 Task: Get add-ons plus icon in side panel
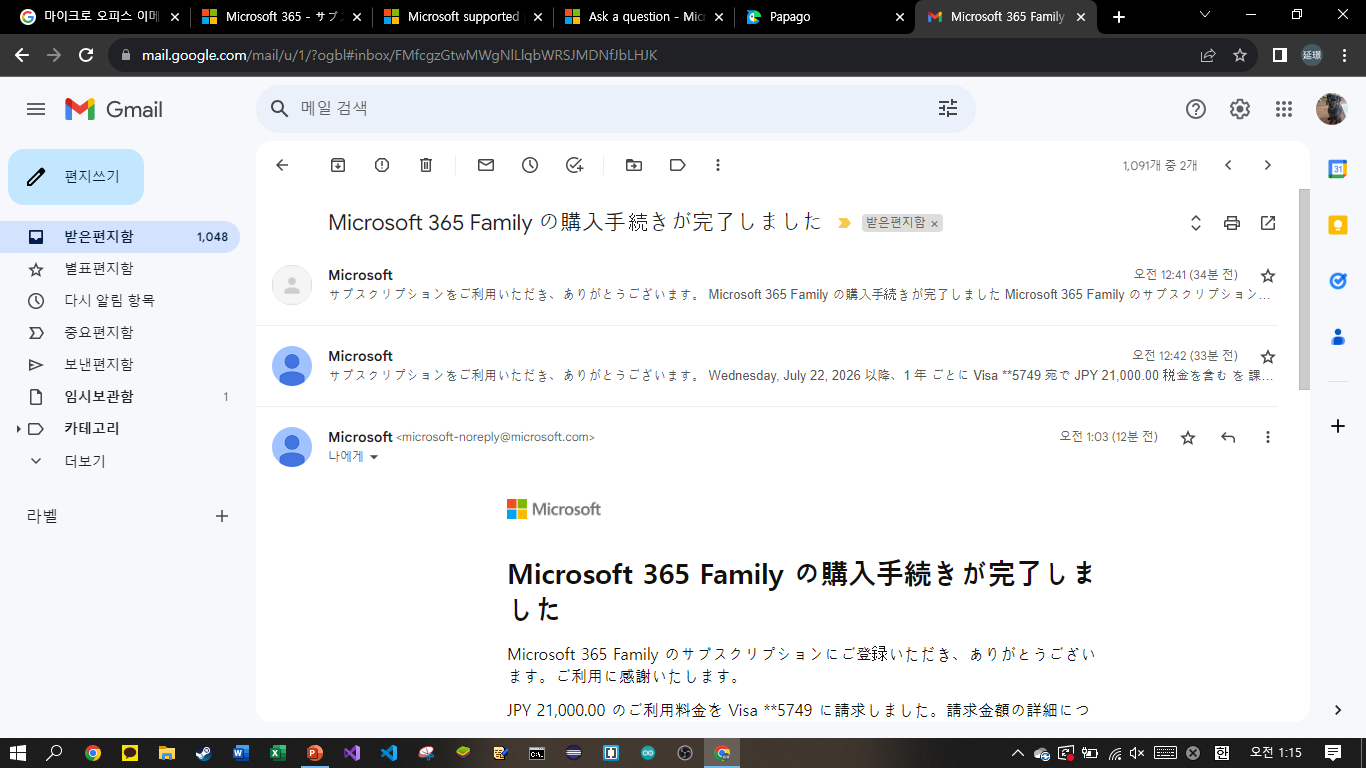[x=1337, y=426]
